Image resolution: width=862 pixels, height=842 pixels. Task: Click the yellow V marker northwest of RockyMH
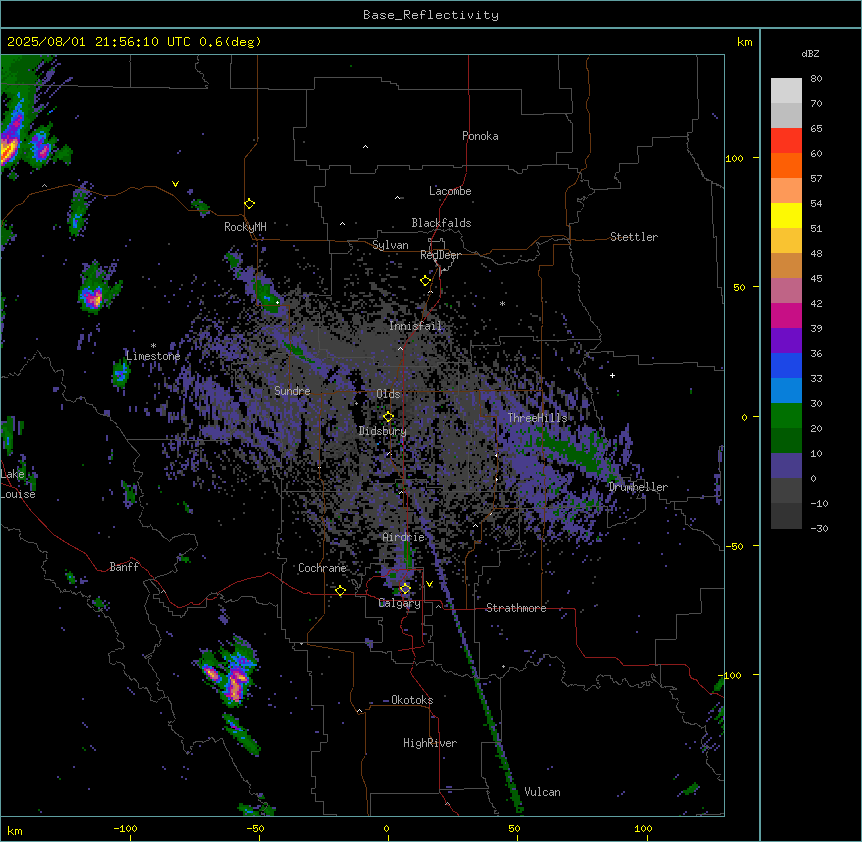tap(175, 184)
